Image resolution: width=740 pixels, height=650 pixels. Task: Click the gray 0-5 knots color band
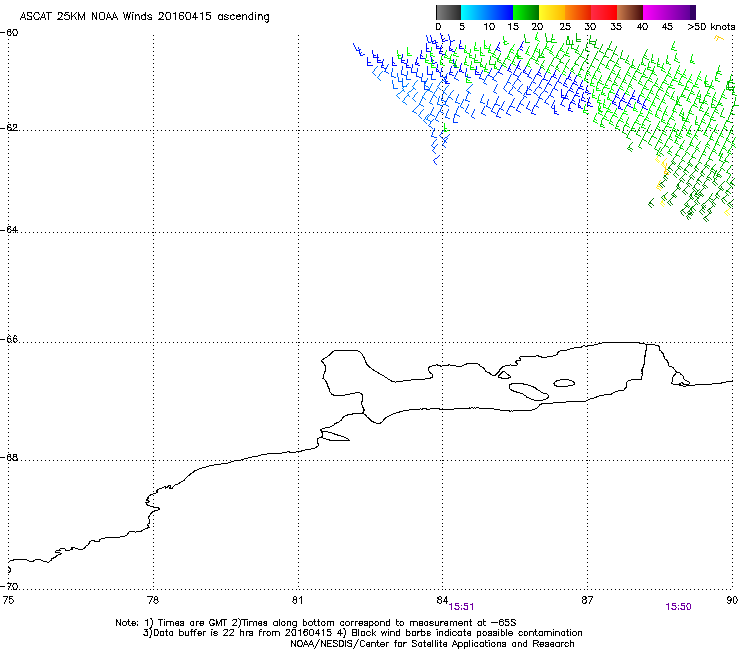[448, 12]
